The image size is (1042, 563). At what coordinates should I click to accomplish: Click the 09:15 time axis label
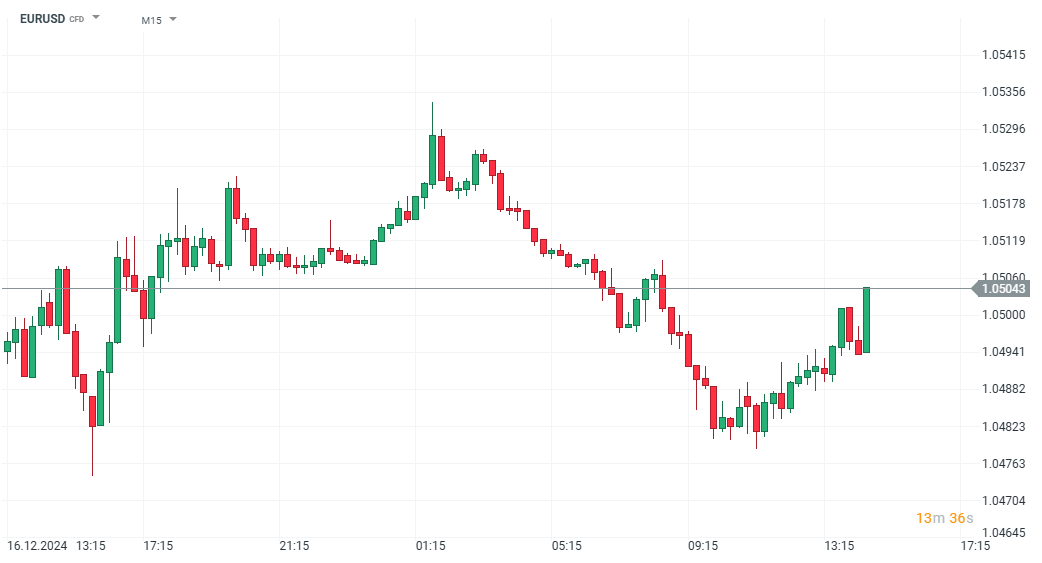(703, 546)
